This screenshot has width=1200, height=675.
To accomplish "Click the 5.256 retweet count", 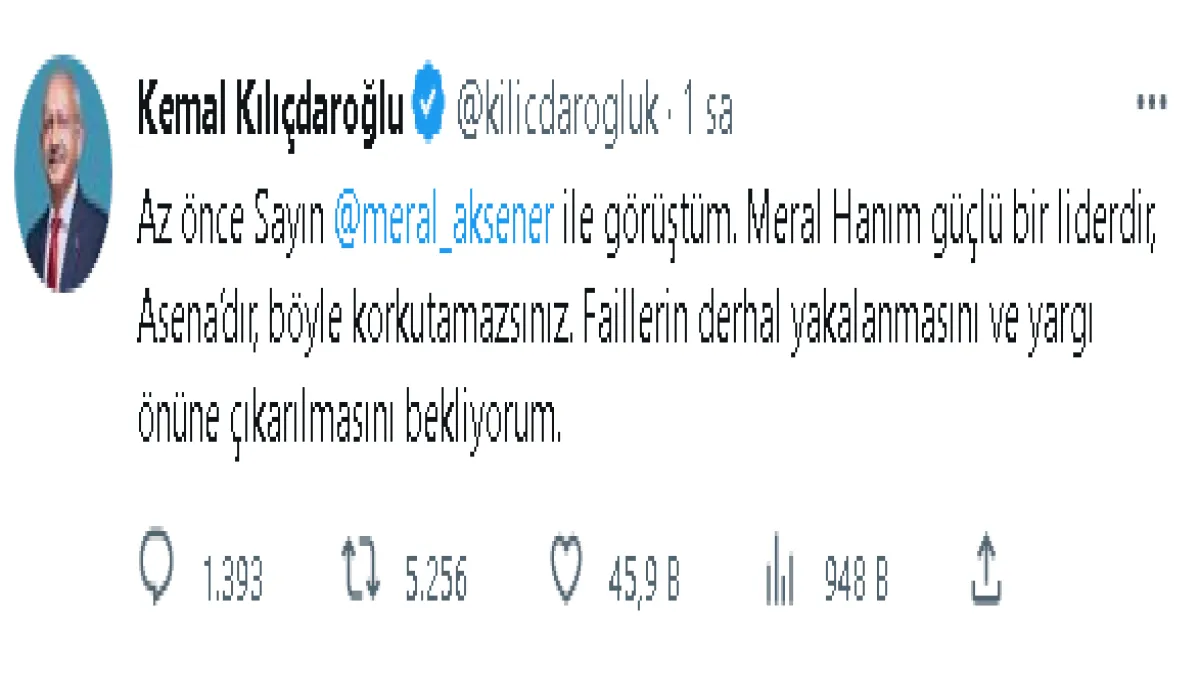I will click(x=436, y=581).
